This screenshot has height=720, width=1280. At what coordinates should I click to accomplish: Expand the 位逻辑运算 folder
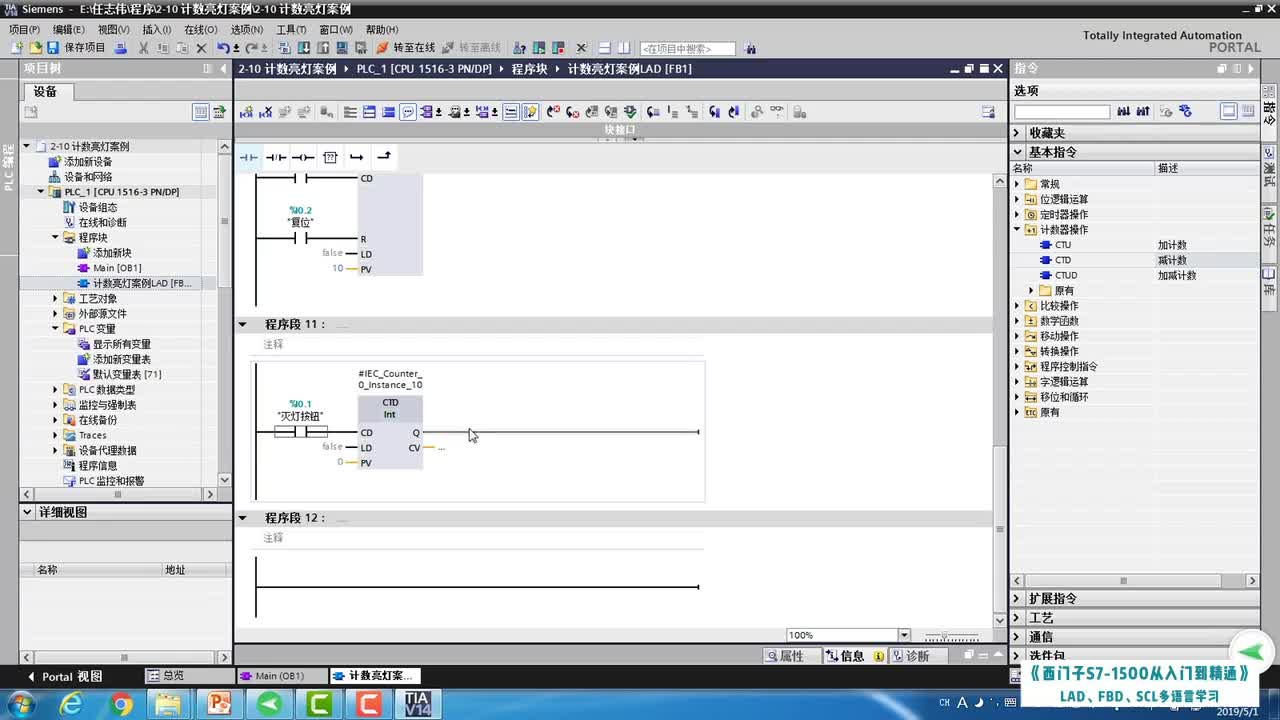point(1018,199)
